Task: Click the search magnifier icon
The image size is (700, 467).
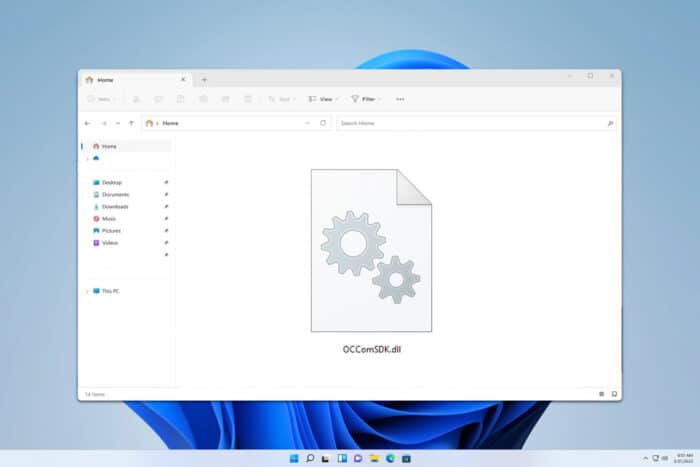Action: (x=610, y=123)
